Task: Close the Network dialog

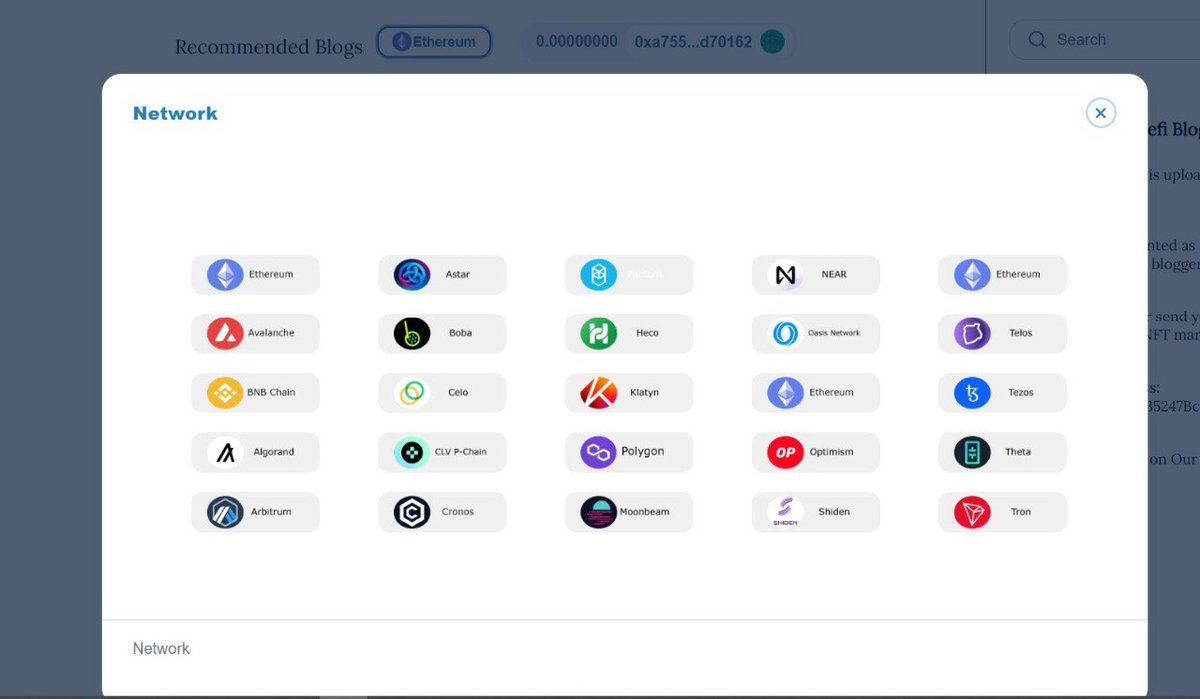Action: 1101,113
